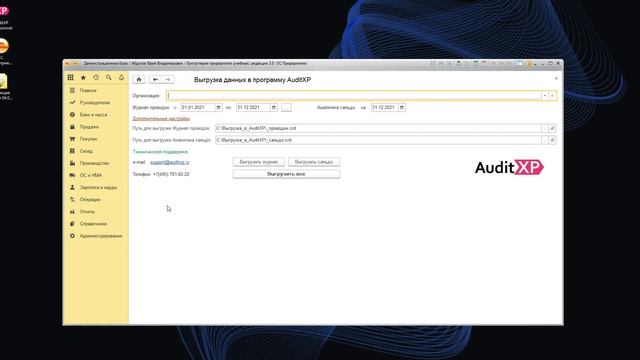
Task: Open the Зарплата и кадры section
Action: coord(98,187)
